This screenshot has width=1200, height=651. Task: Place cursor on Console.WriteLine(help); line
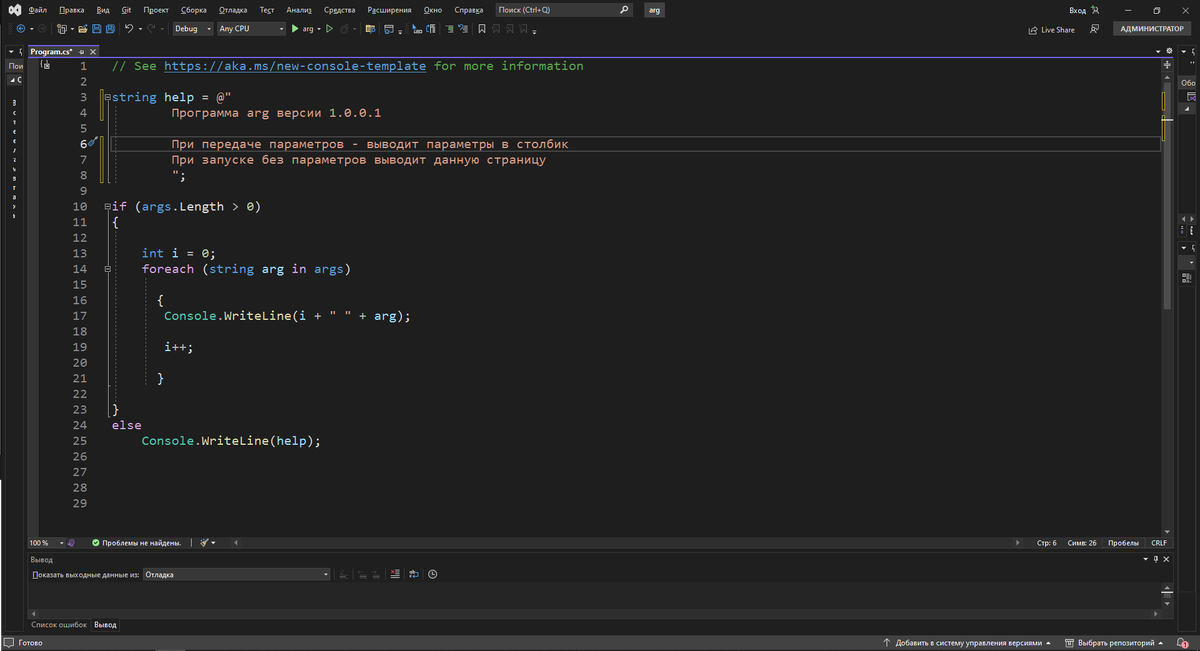[231, 441]
